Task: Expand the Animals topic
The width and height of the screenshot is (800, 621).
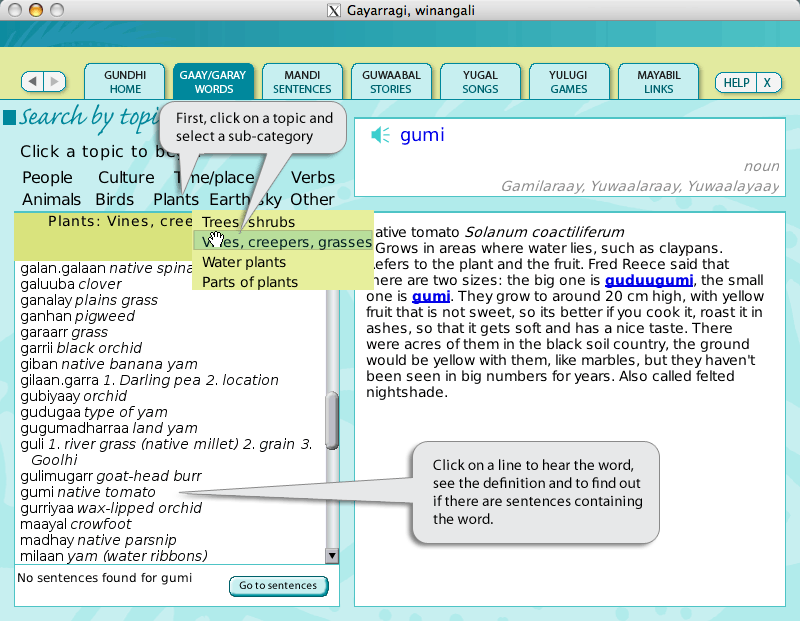Action: (51, 200)
